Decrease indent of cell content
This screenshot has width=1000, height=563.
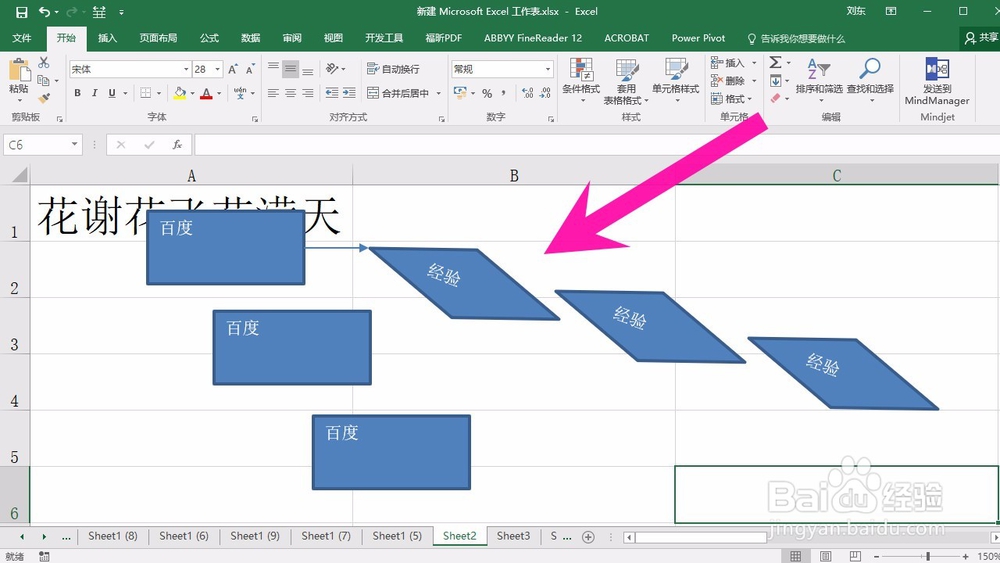(332, 93)
